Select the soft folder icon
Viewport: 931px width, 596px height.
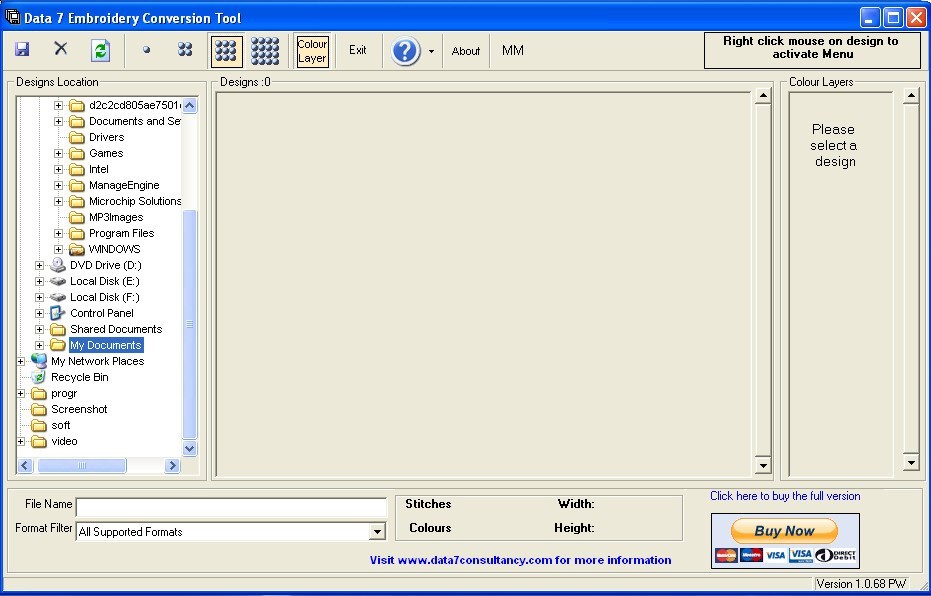(39, 426)
